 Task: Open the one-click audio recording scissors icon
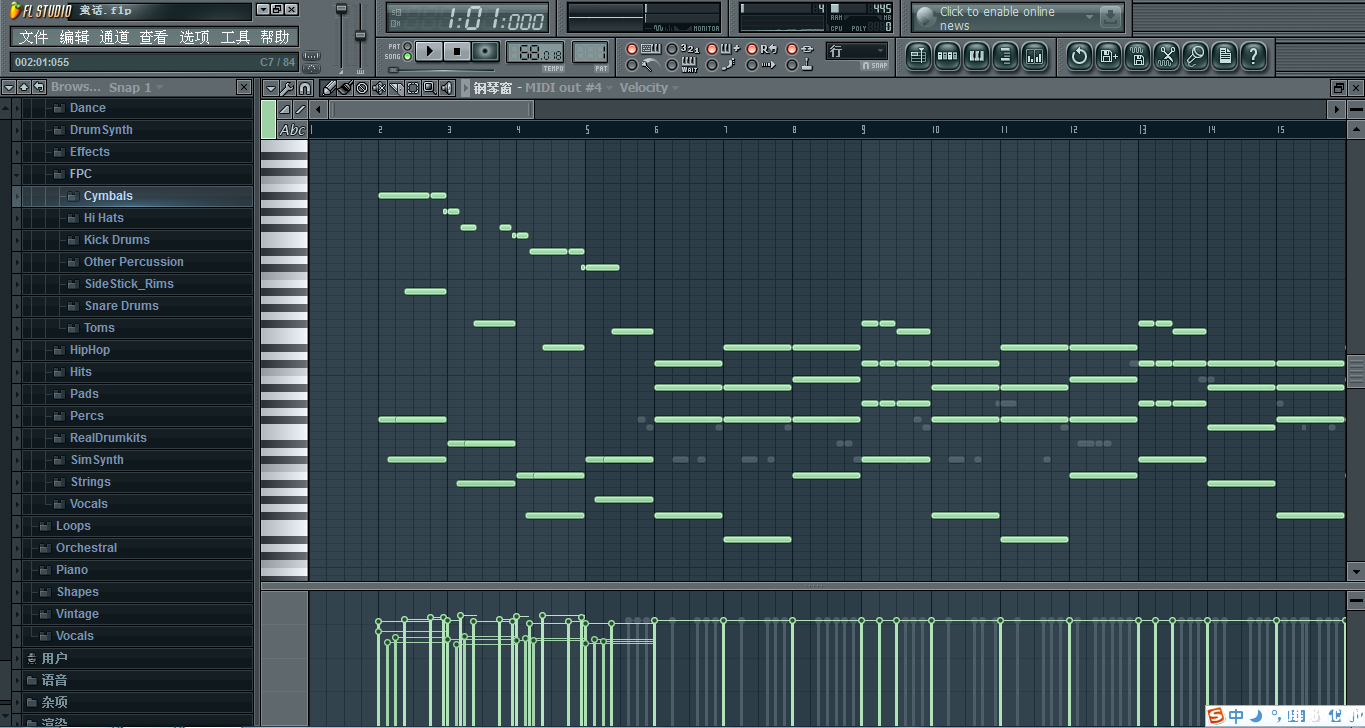tap(1166, 55)
